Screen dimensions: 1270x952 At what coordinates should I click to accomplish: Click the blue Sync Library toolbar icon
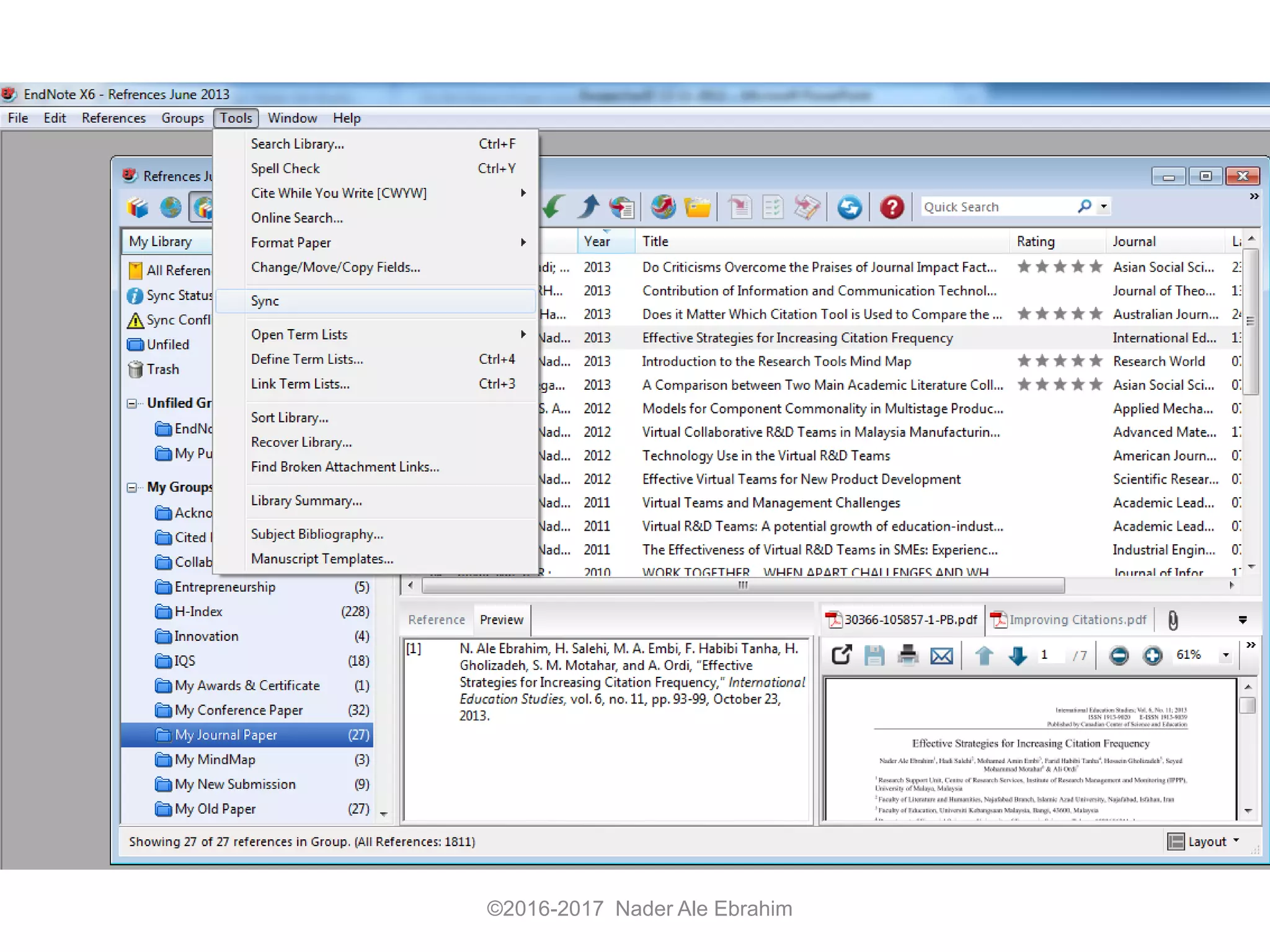tap(849, 207)
